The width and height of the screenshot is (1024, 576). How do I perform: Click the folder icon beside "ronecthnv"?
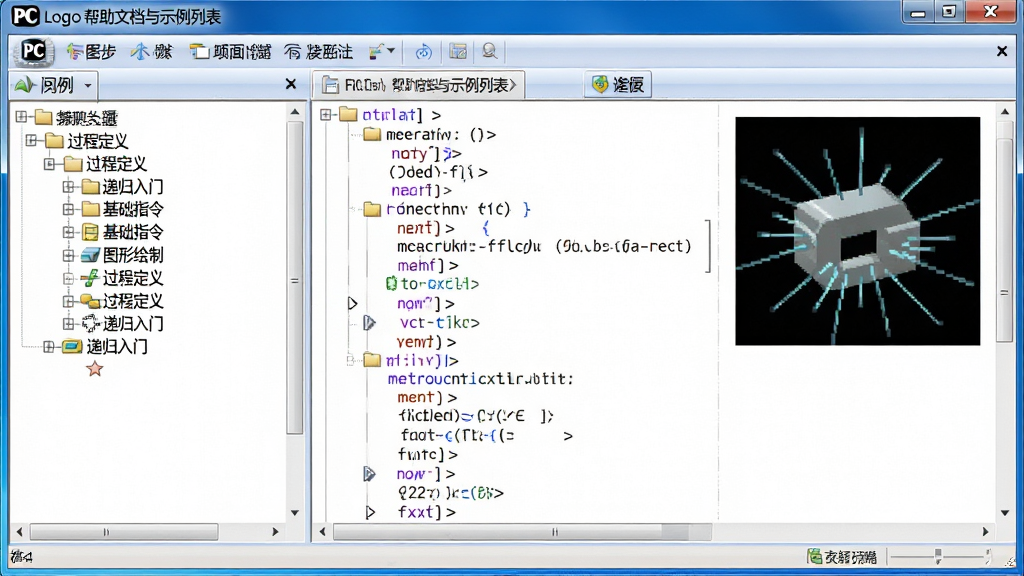[x=372, y=209]
